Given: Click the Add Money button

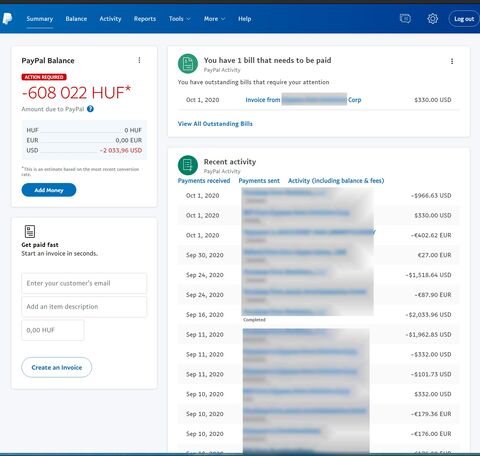Looking at the screenshot, I should [x=49, y=190].
